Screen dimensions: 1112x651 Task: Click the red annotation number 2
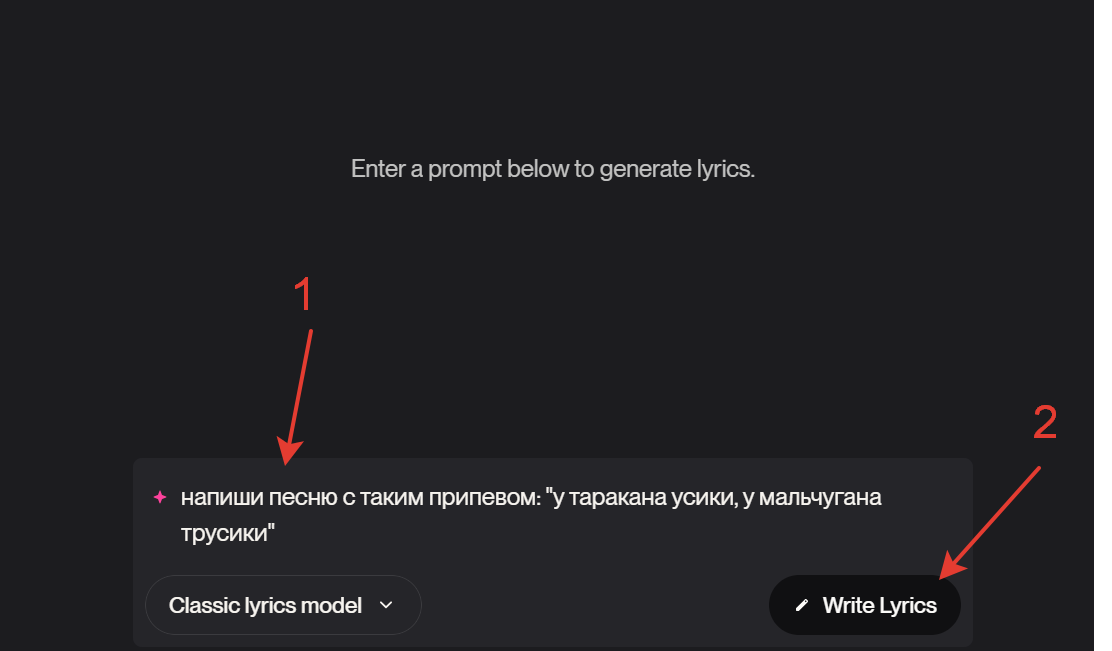(1045, 423)
